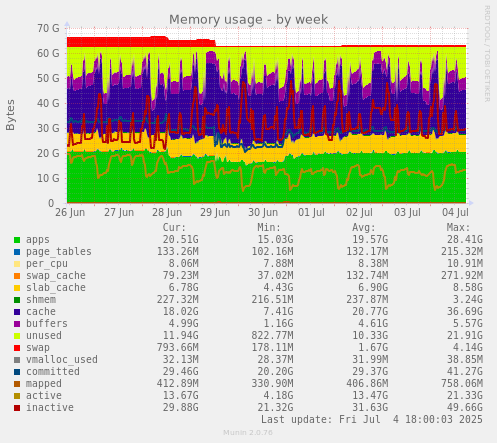497x443 pixels.
Task: Click the active olive legend swatch
Action: (17, 396)
